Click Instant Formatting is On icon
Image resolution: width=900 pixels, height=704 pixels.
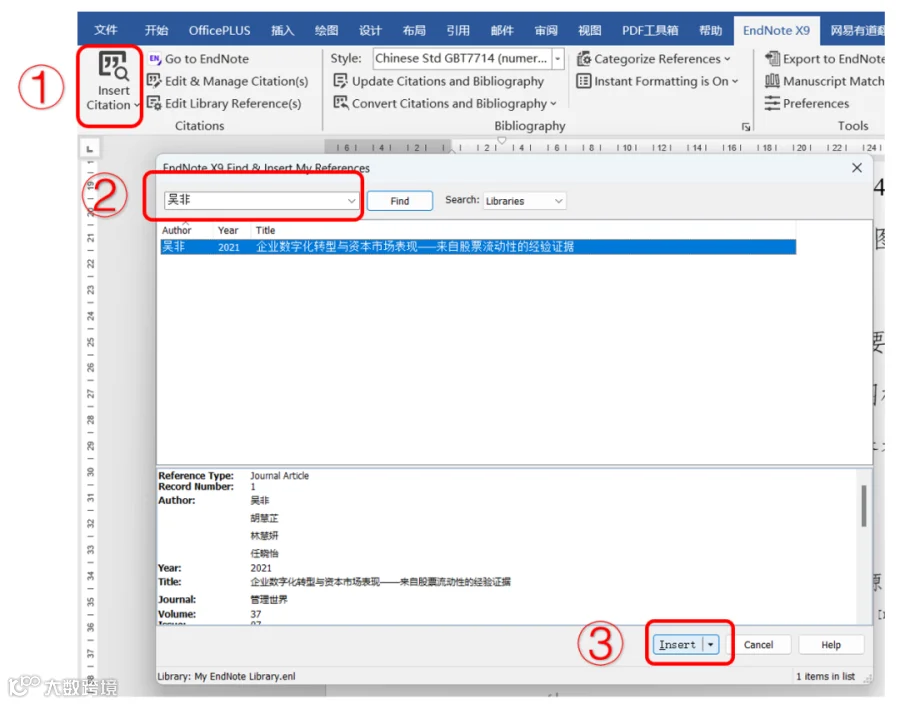click(584, 81)
